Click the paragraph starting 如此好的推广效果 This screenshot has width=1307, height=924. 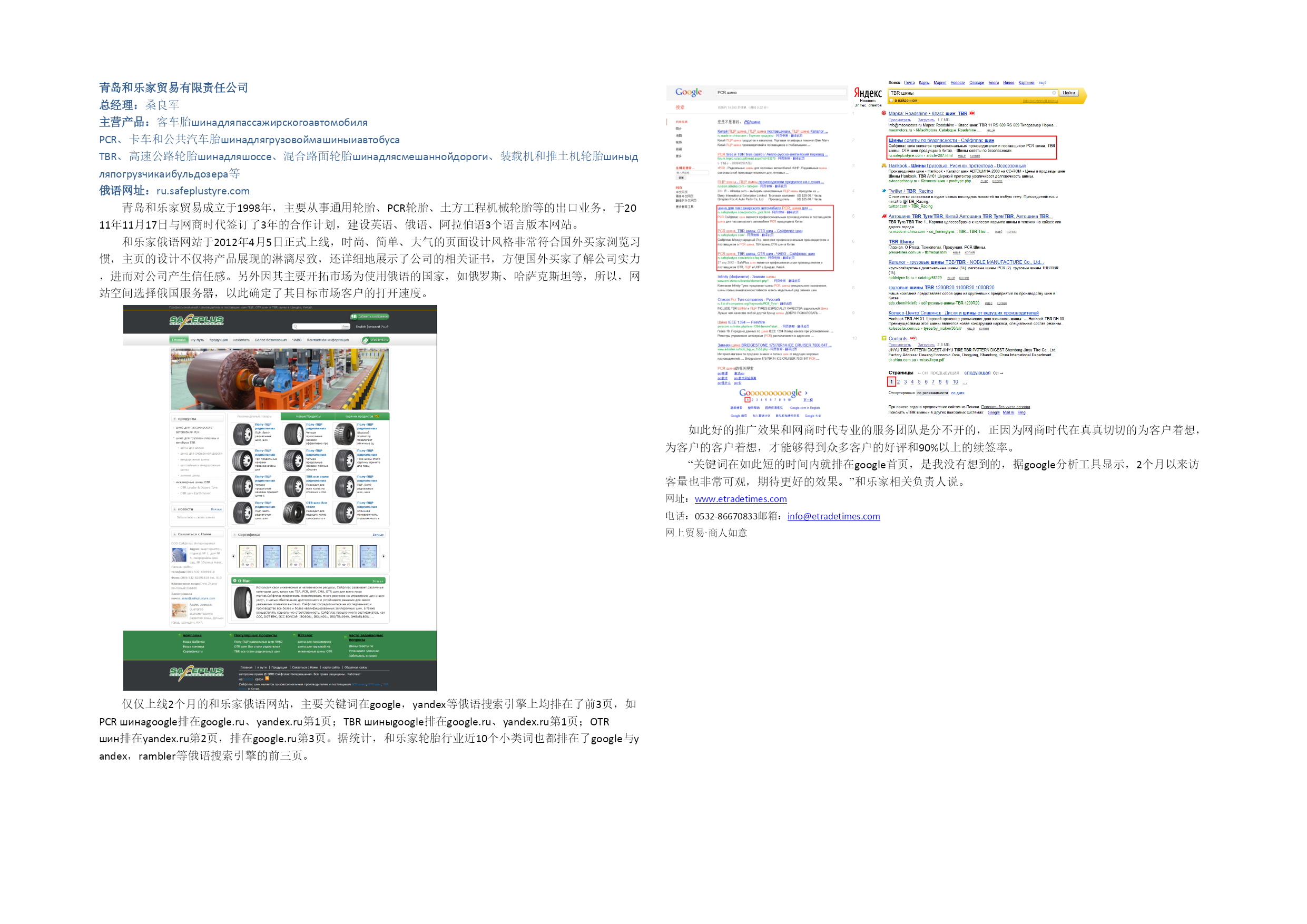[x=933, y=438]
